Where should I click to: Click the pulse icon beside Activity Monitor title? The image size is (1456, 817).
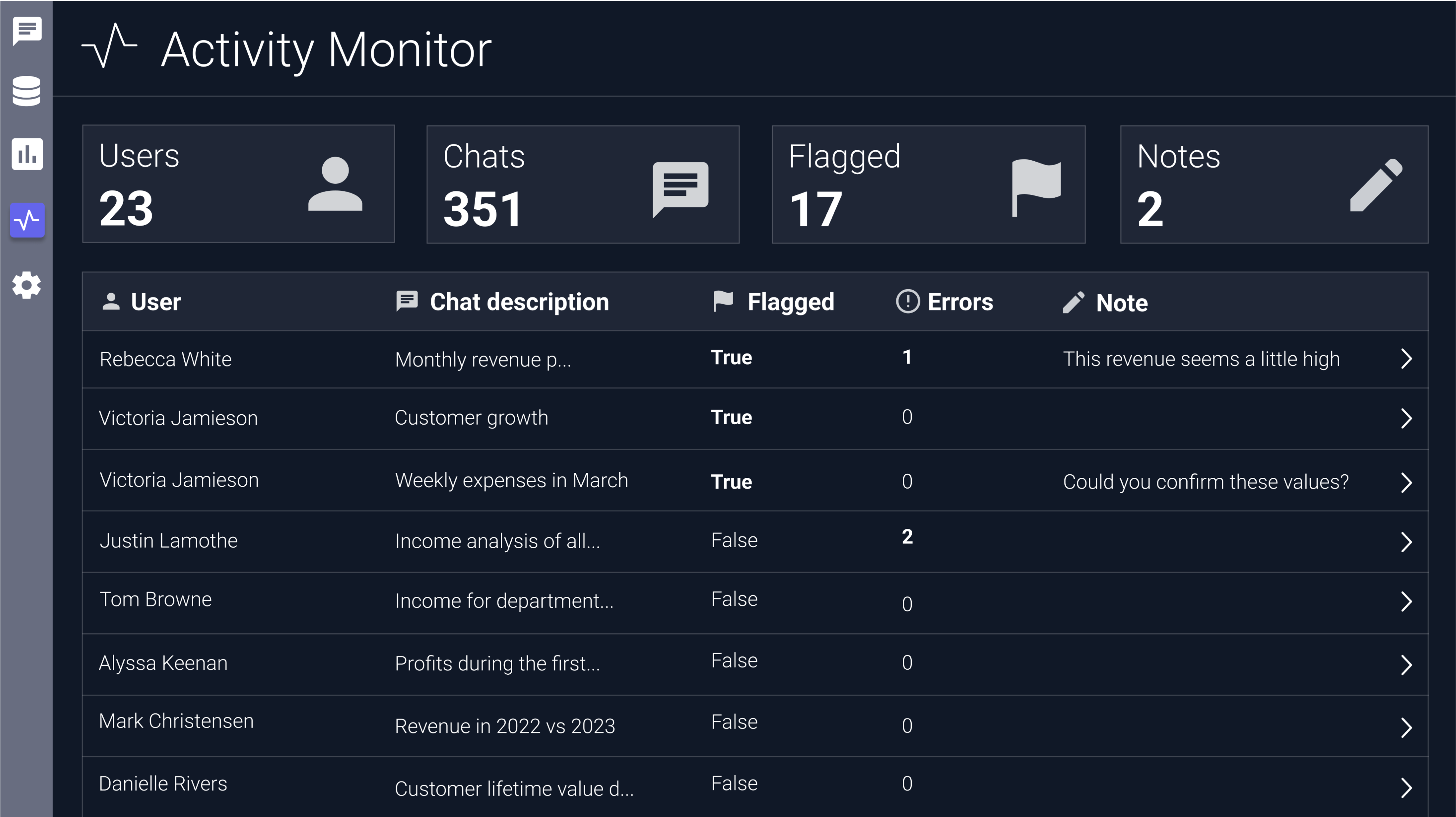110,46
